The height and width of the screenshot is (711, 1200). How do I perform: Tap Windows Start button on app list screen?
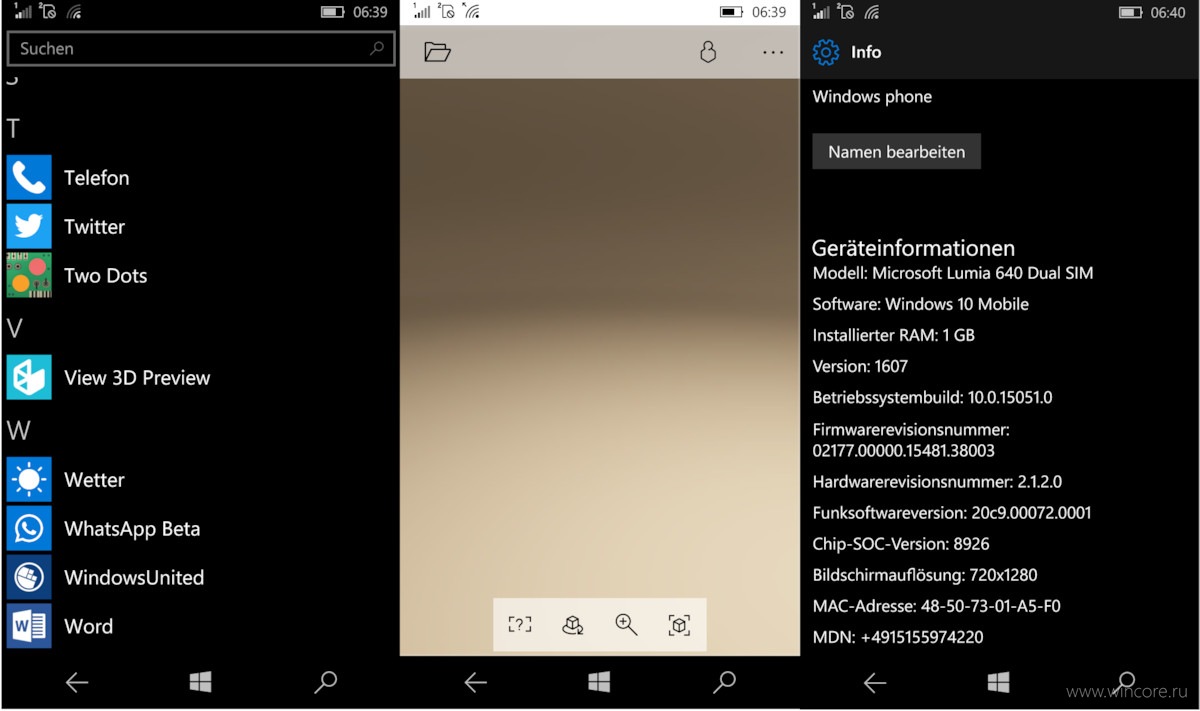[x=200, y=682]
